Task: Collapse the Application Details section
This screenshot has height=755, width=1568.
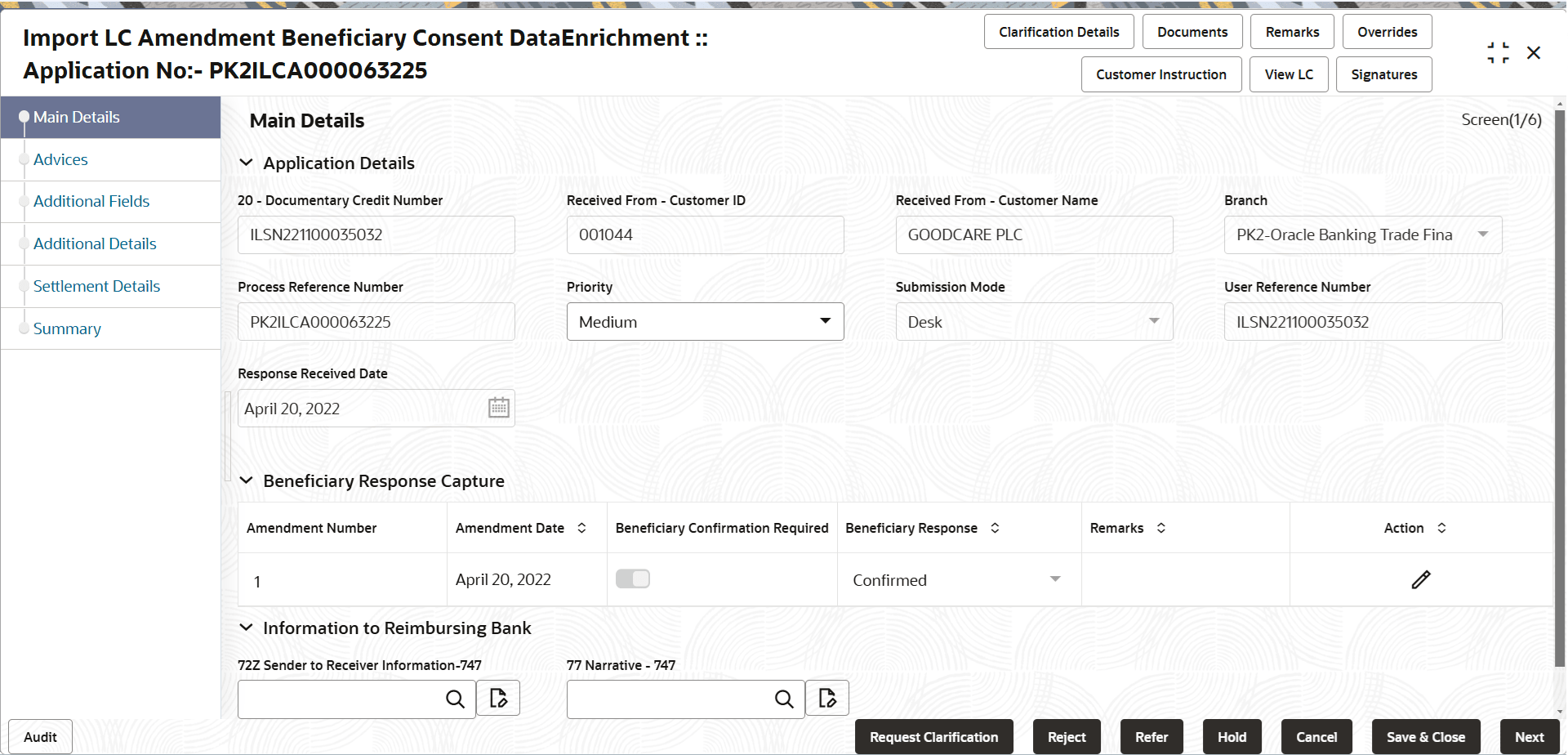Action: point(246,163)
